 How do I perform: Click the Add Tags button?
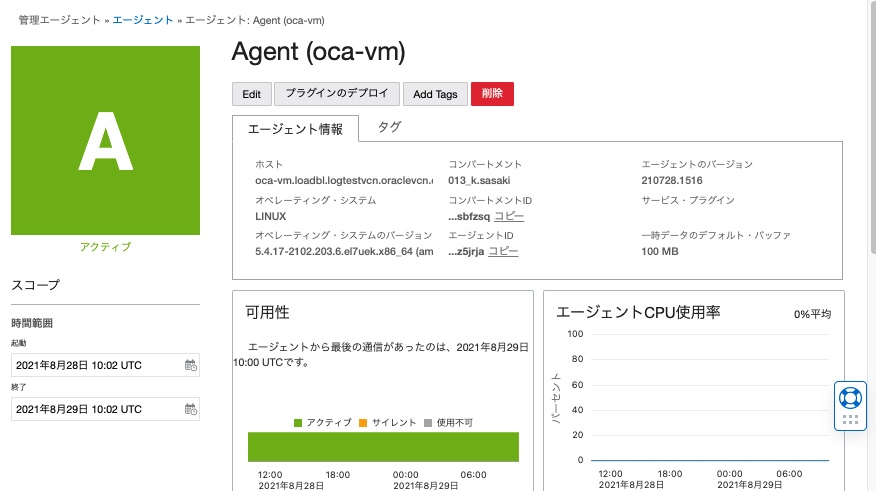pos(435,94)
